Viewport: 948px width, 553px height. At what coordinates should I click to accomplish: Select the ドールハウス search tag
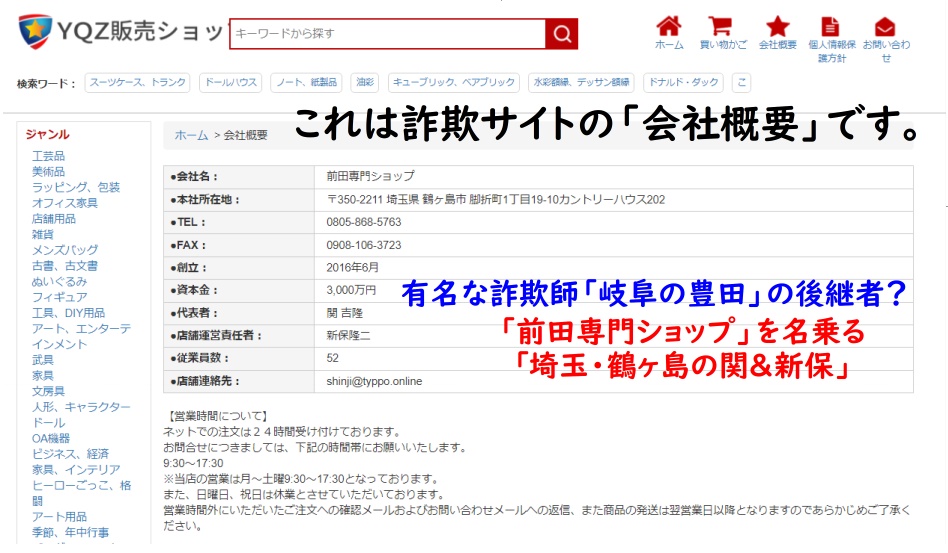tap(229, 83)
